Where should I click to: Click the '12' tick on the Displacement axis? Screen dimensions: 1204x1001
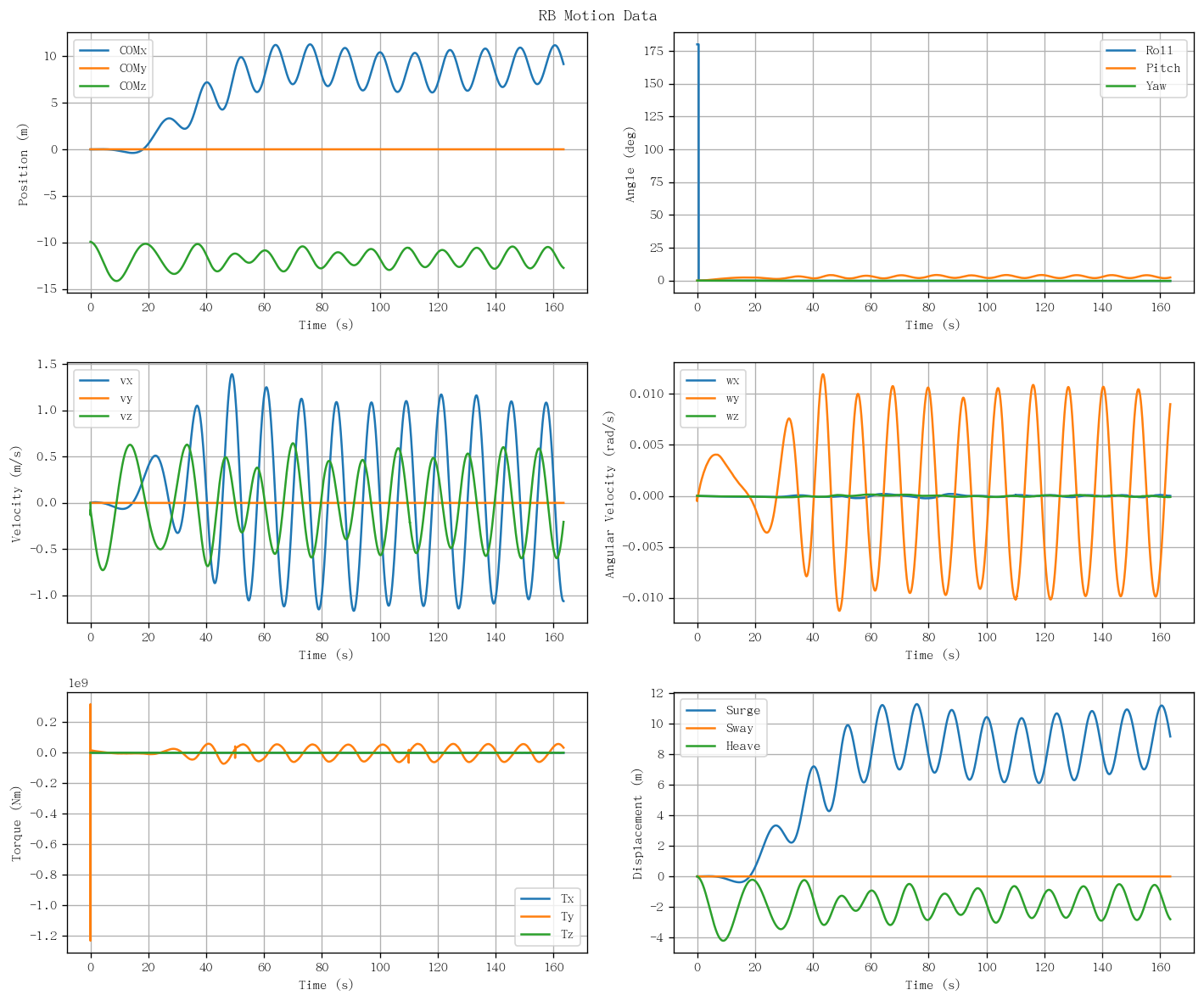tap(658, 693)
